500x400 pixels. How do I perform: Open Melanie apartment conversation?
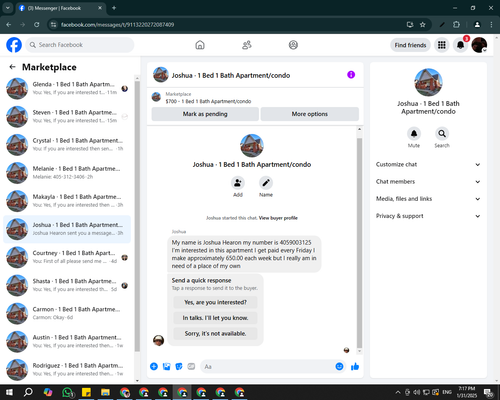pos(67,173)
